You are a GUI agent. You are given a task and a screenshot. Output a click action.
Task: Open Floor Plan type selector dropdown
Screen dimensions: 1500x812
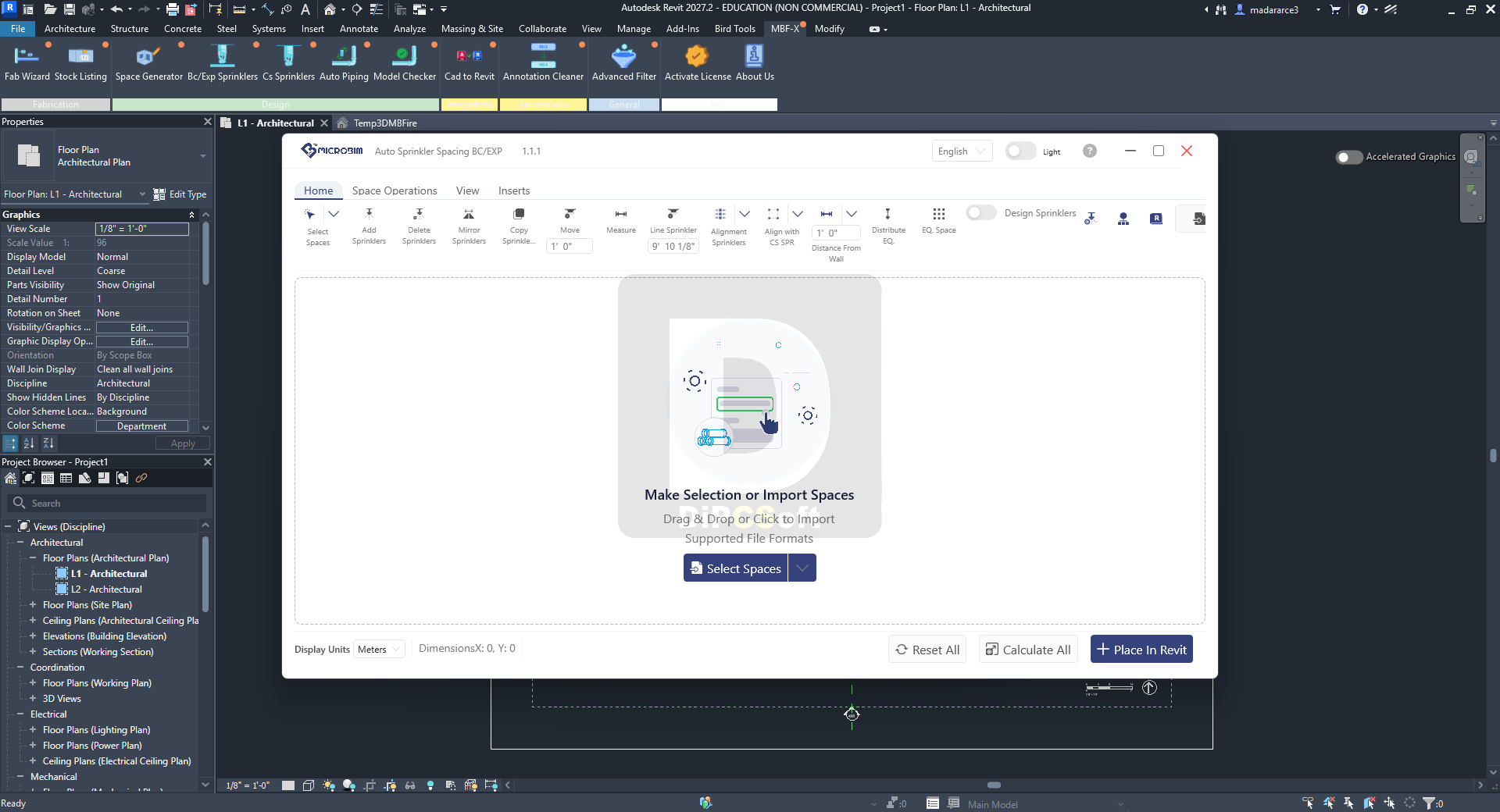[202, 156]
